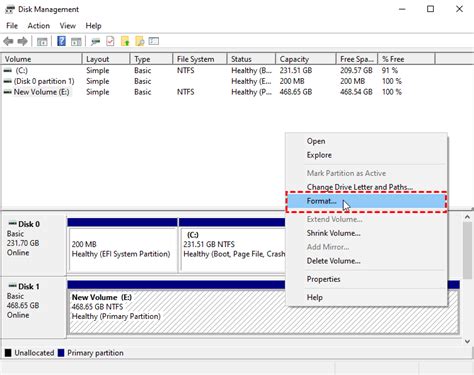The image size is (474, 375).
Task: Click the drive-with-magnifier toolbar icon
Action: click(x=96, y=42)
